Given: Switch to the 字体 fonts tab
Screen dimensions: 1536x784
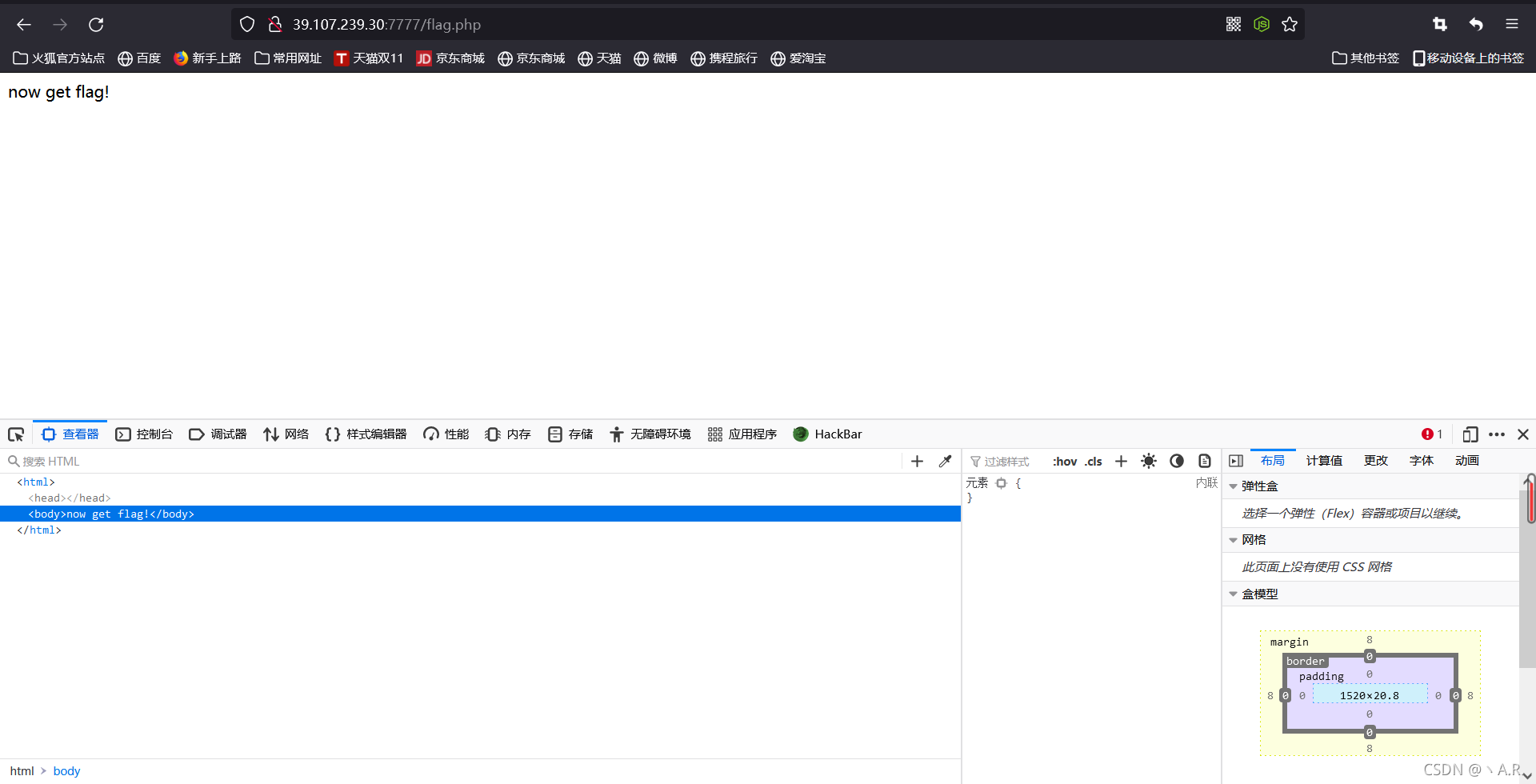Looking at the screenshot, I should pos(1422,461).
